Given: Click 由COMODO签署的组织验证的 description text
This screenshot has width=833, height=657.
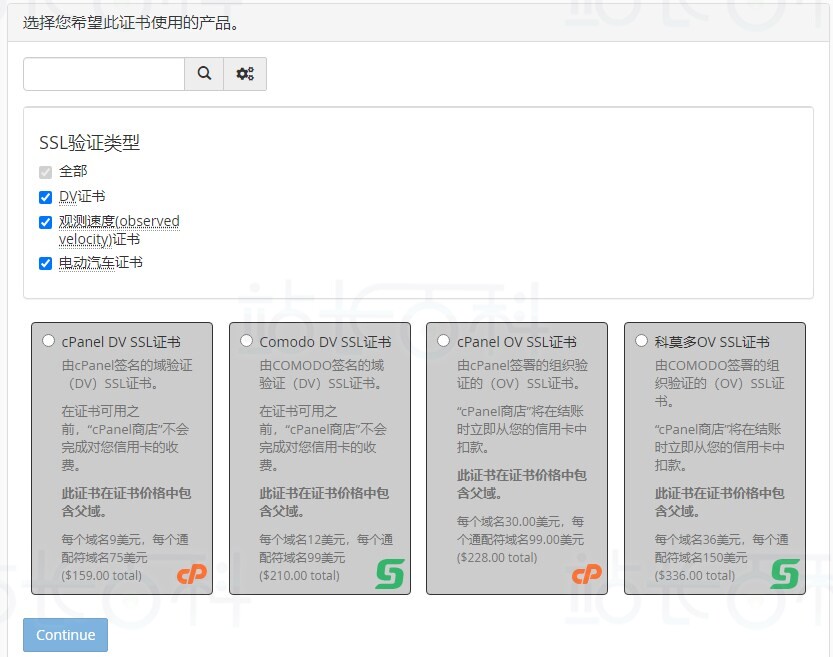Looking at the screenshot, I should coord(719,383).
